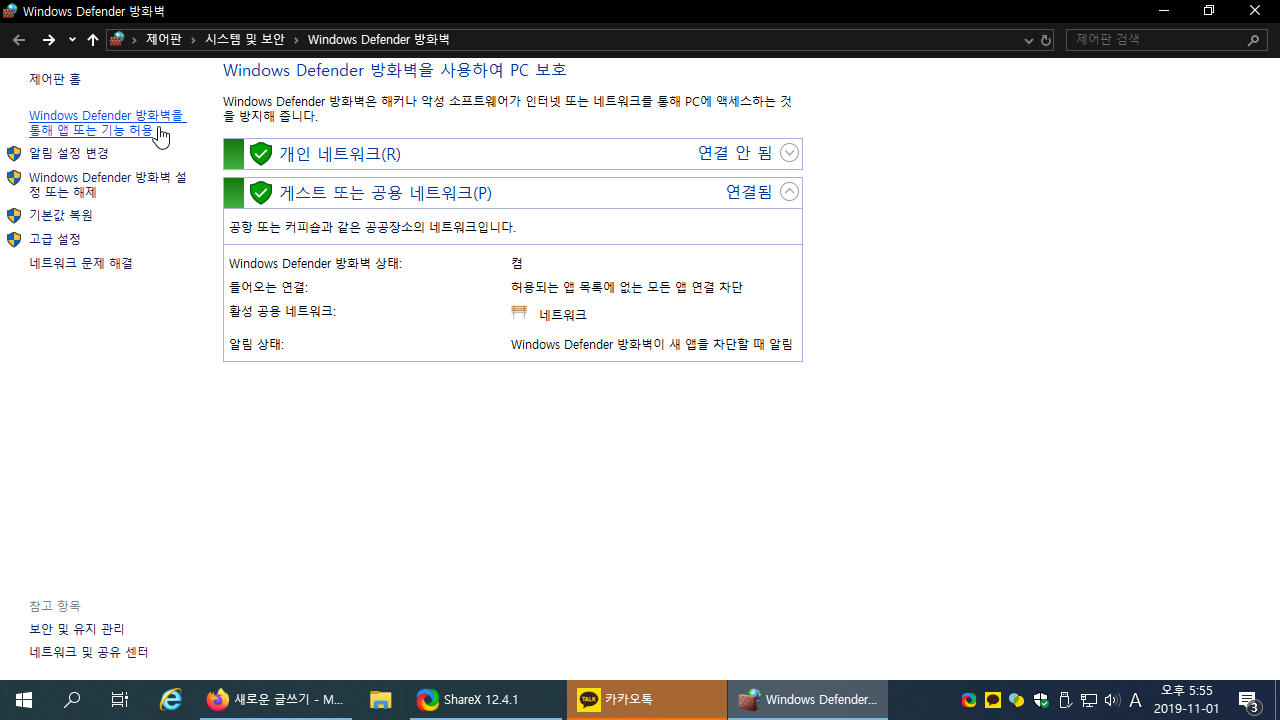The width and height of the screenshot is (1280, 720).
Task: Click the 연결됨 status text
Action: coord(749,192)
